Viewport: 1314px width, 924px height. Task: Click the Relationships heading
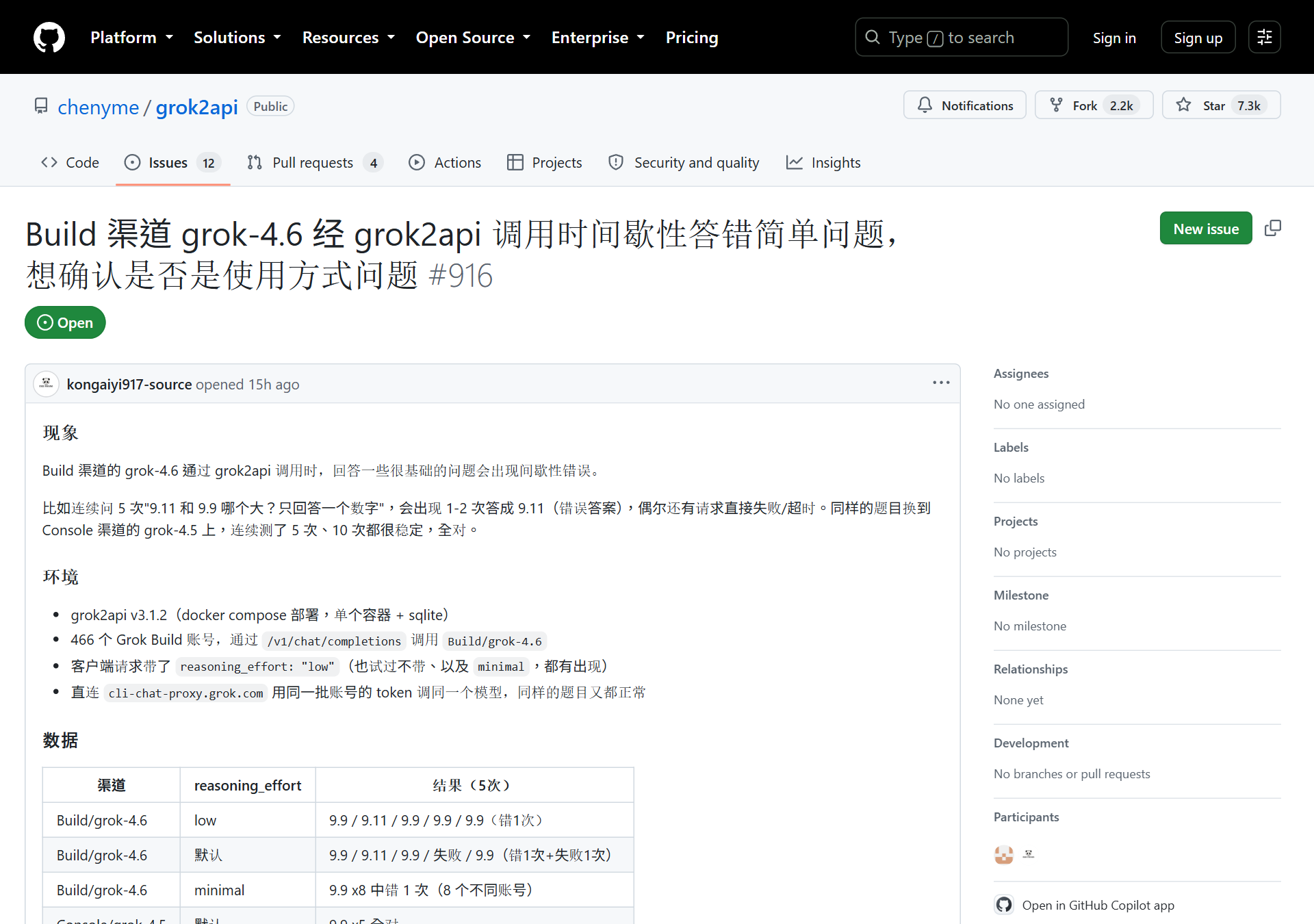click(x=1031, y=669)
